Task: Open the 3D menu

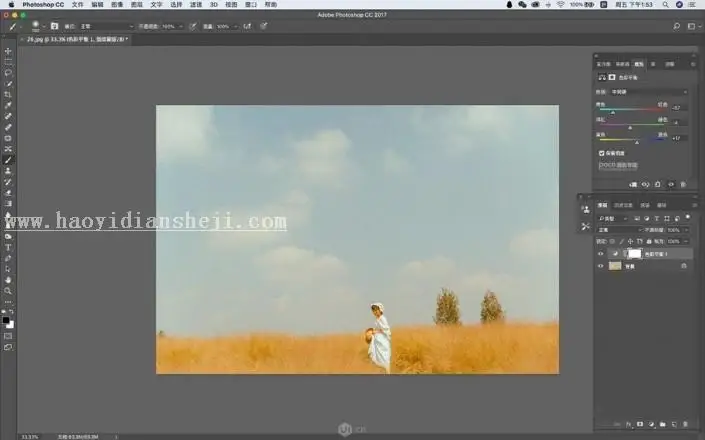Action: click(x=214, y=4)
